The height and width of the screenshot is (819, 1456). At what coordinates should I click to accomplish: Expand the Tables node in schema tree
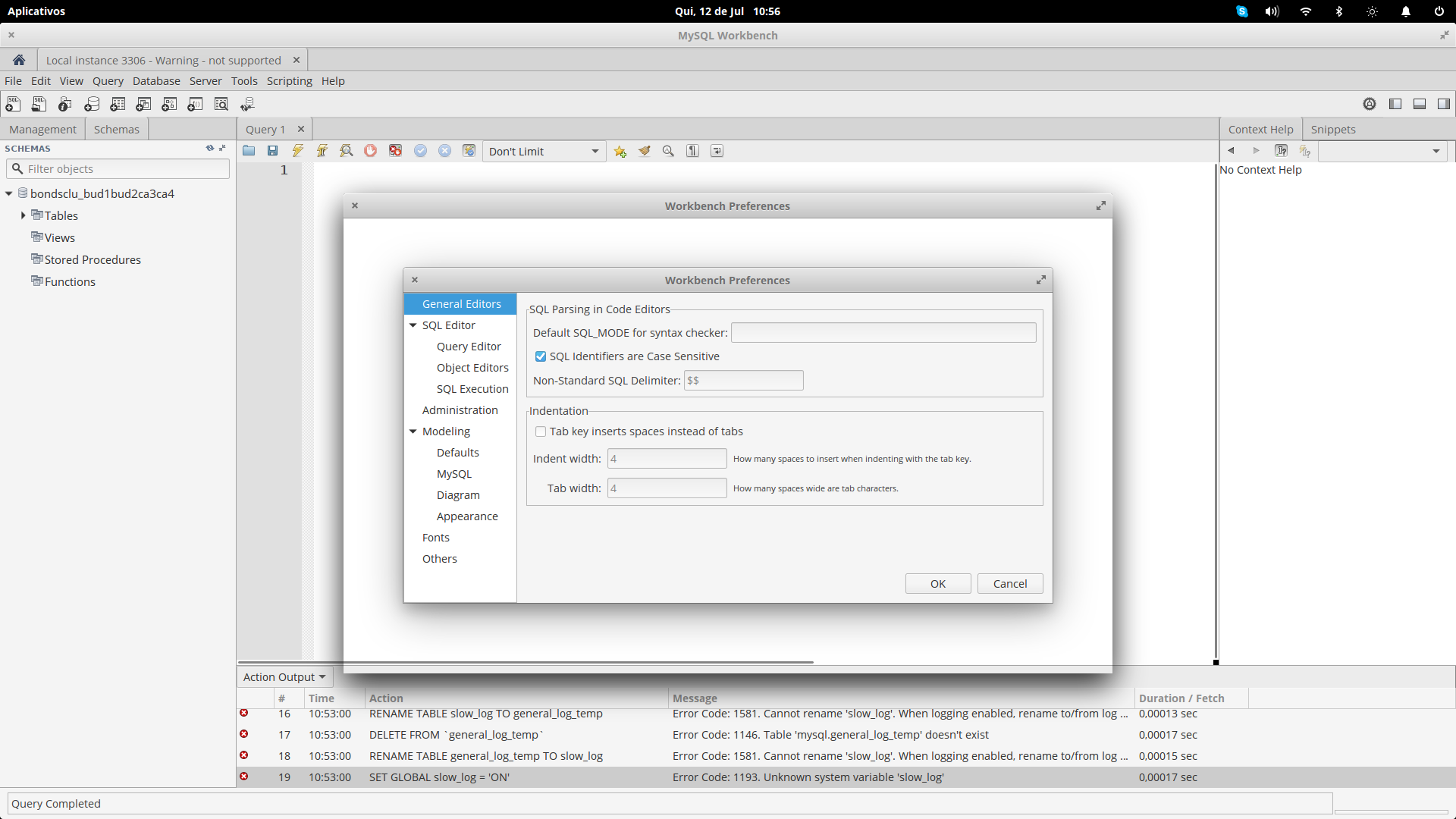click(x=24, y=215)
